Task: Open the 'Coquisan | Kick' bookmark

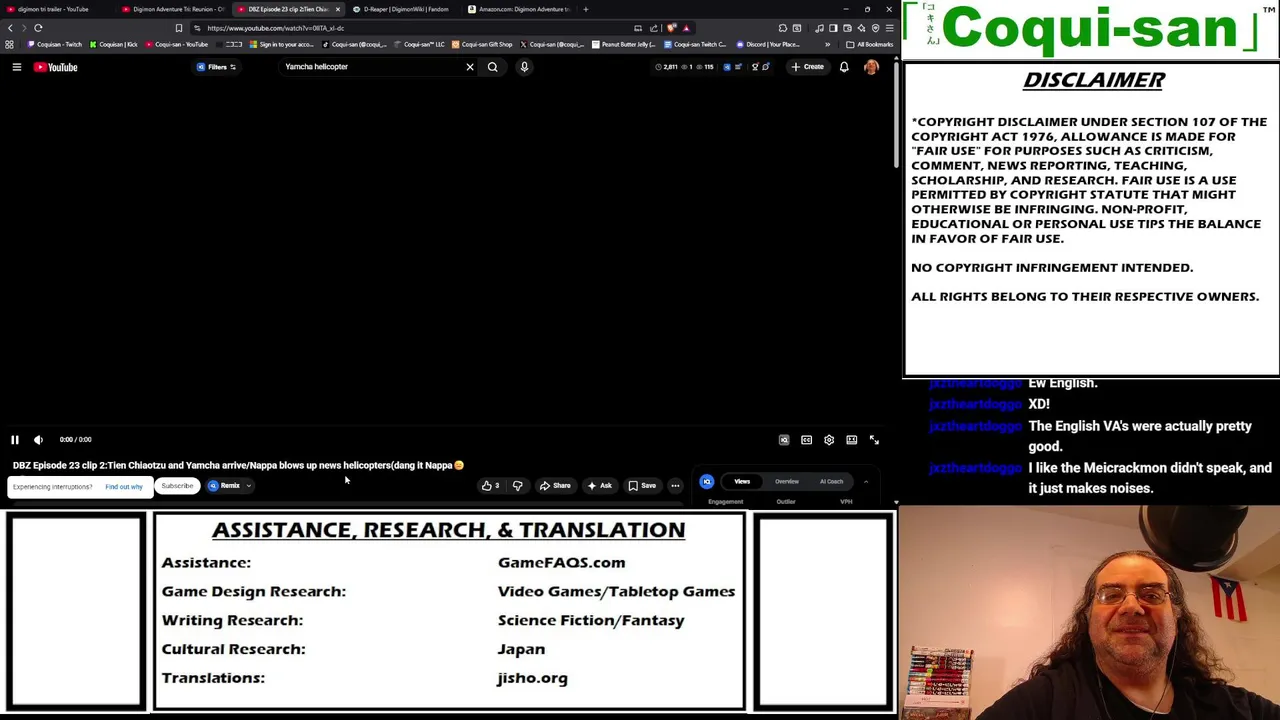Action: 114,44
